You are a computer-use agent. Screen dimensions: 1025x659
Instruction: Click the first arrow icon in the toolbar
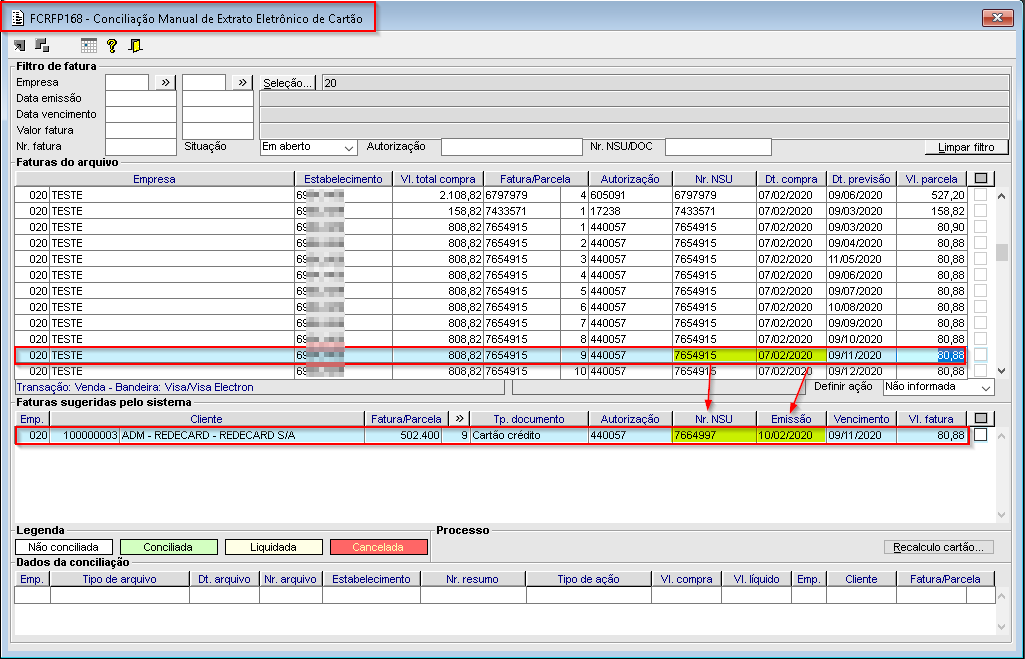click(20, 46)
